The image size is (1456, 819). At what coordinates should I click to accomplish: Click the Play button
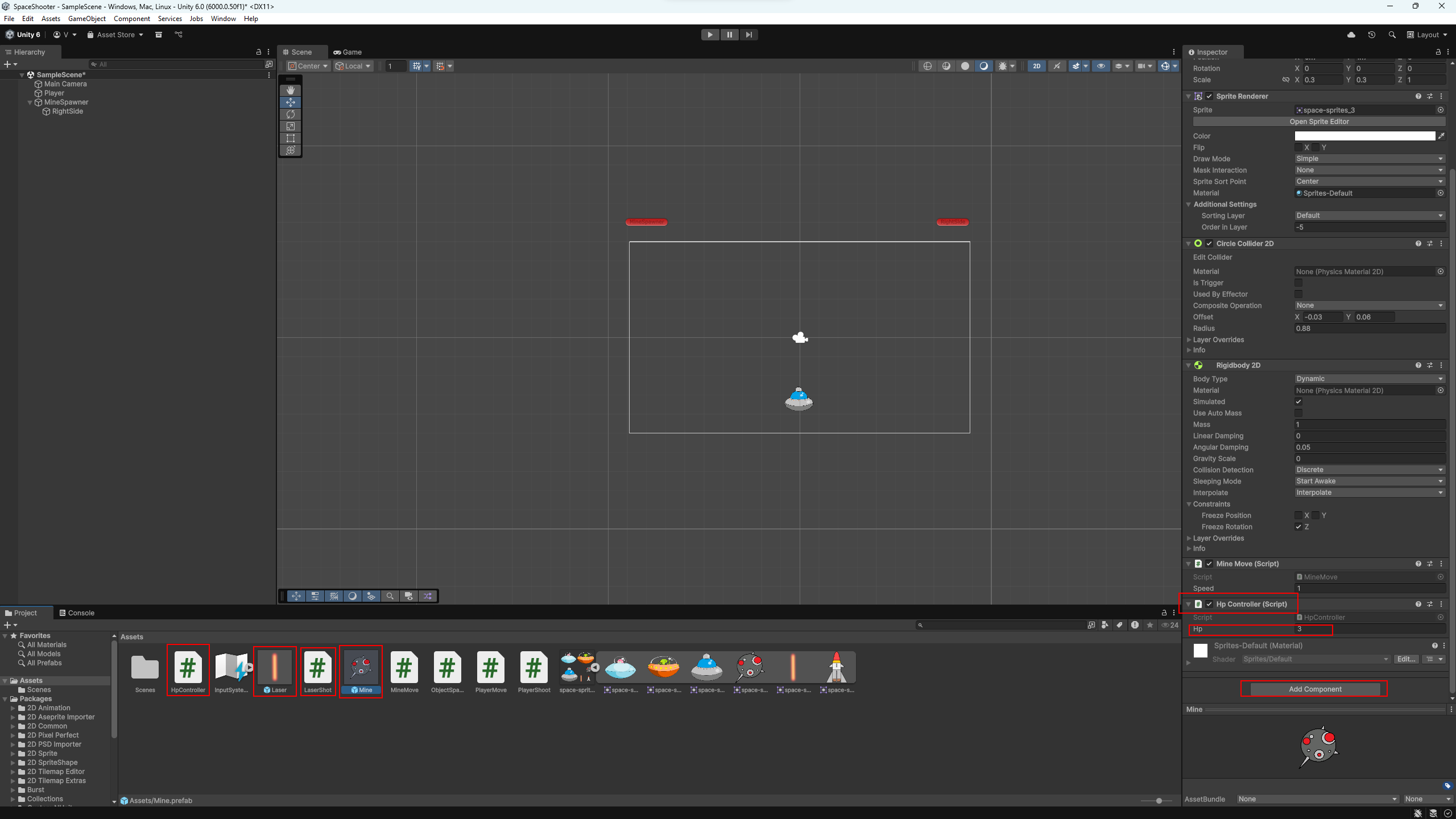(710, 35)
